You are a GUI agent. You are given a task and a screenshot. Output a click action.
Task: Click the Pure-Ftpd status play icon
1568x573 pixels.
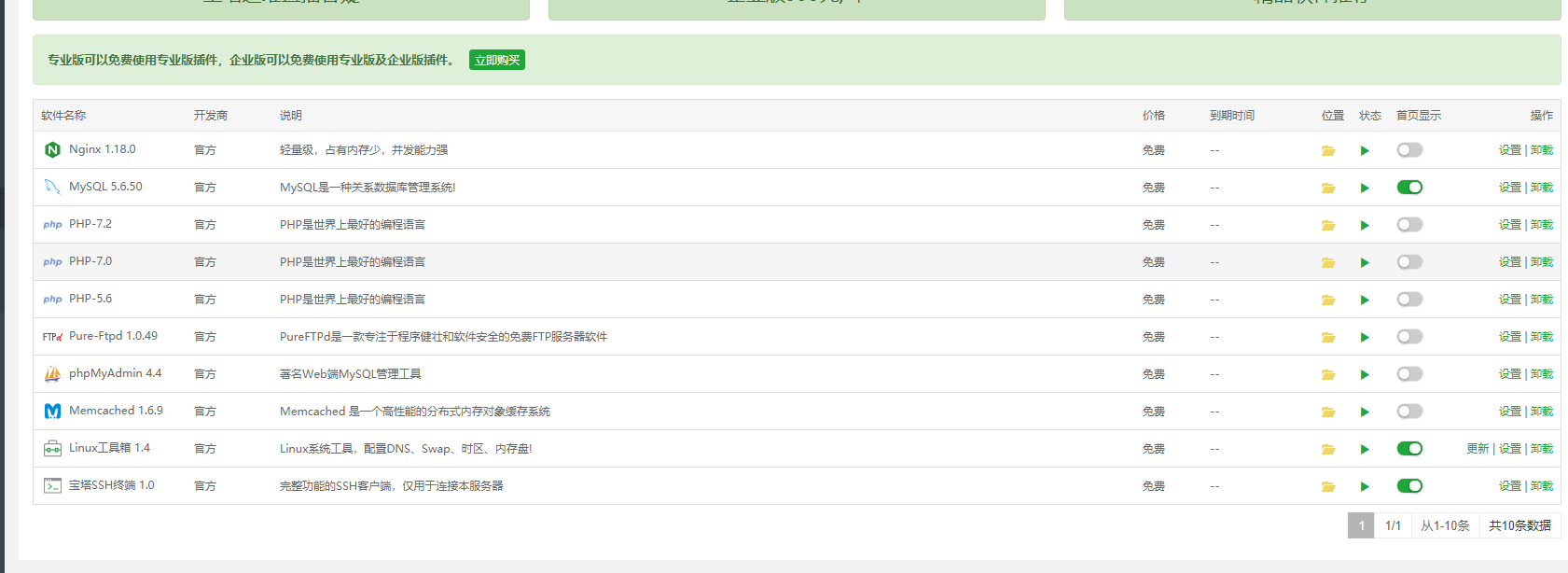(x=1365, y=337)
